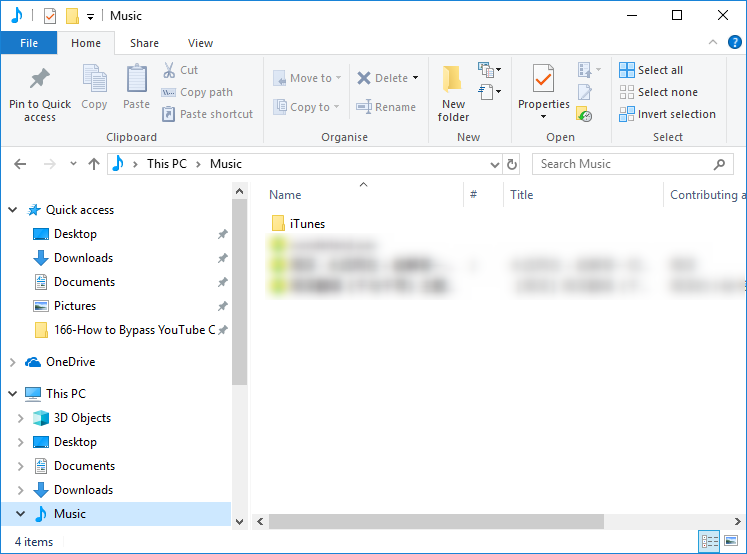Click the Pin to Quick access icon
Screen dimensions: 747x554
(40, 79)
